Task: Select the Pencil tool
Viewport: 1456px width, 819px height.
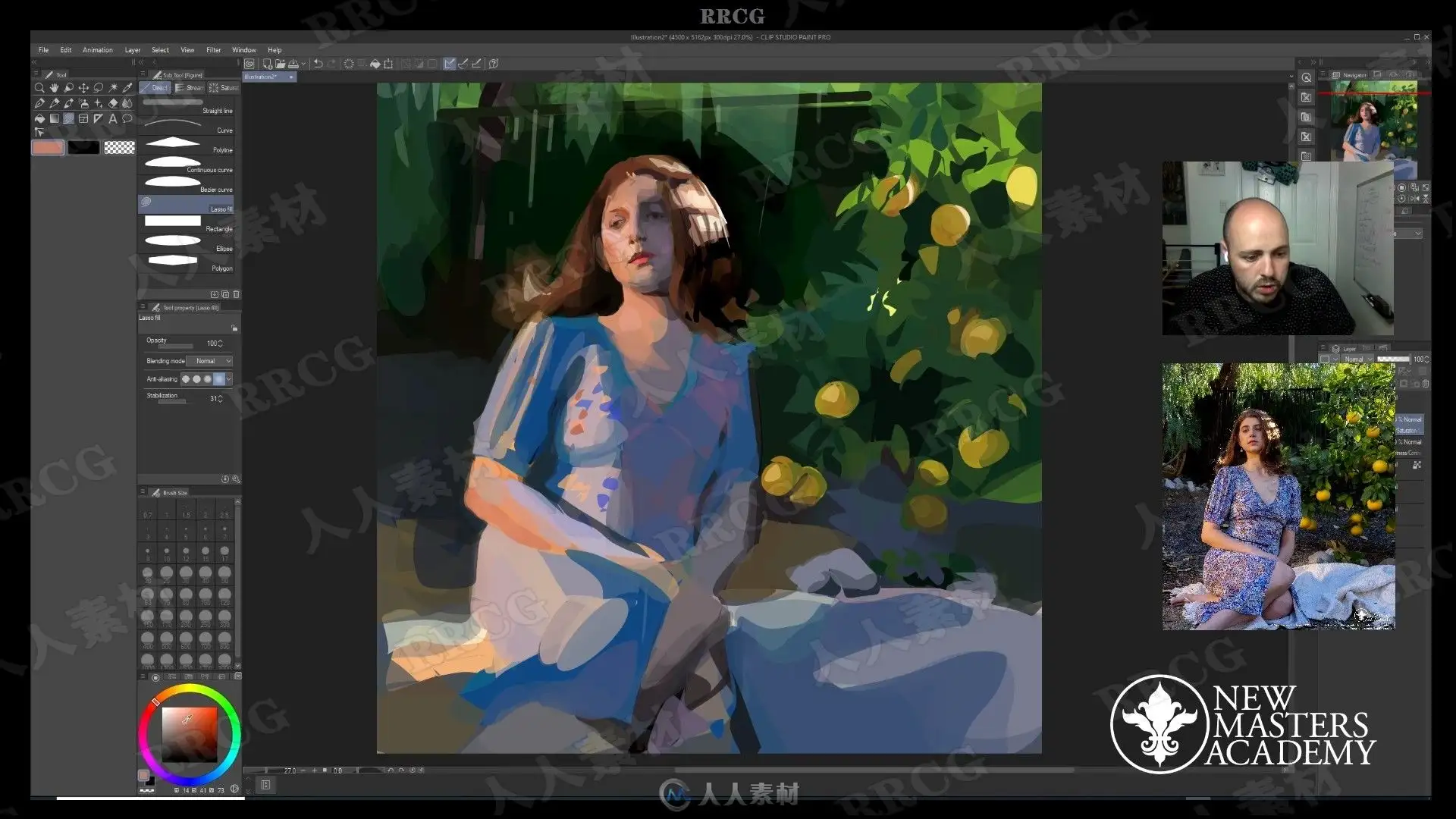Action: coord(54,103)
